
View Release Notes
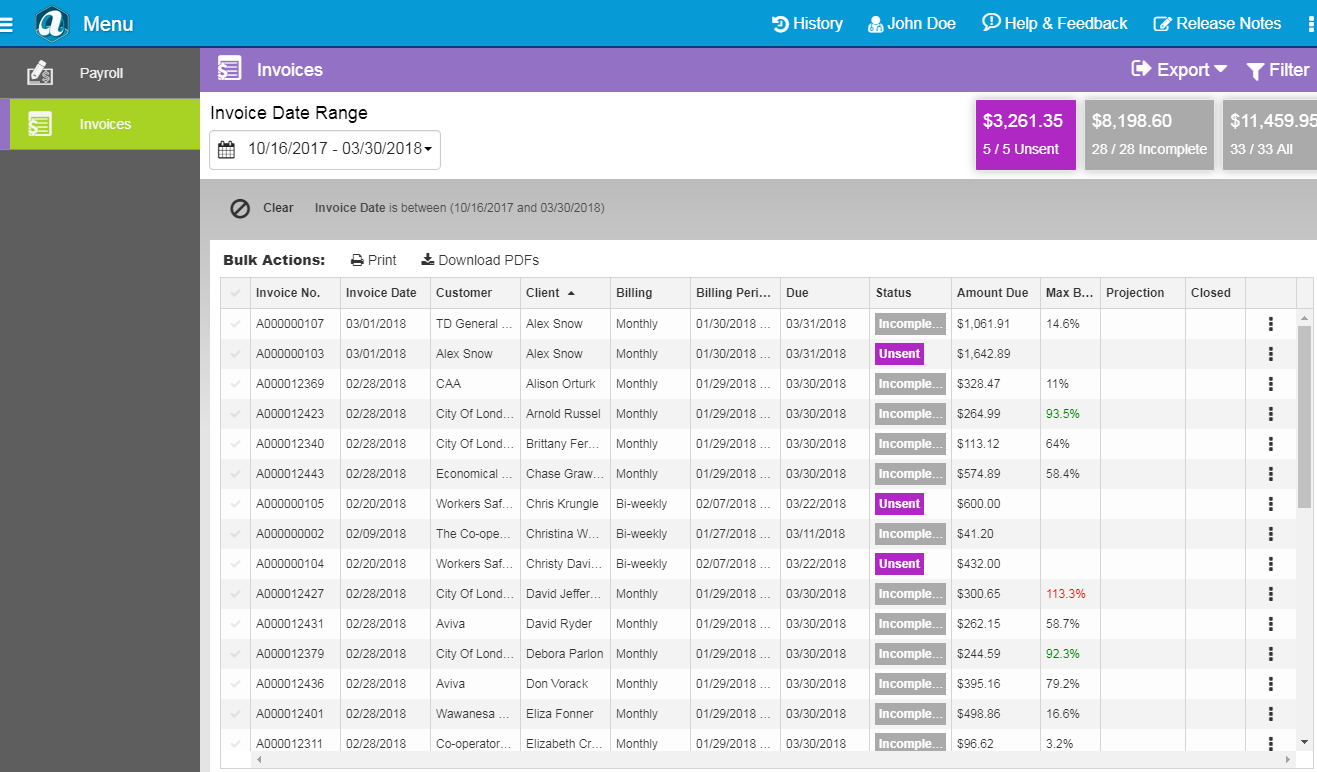tap(1217, 23)
